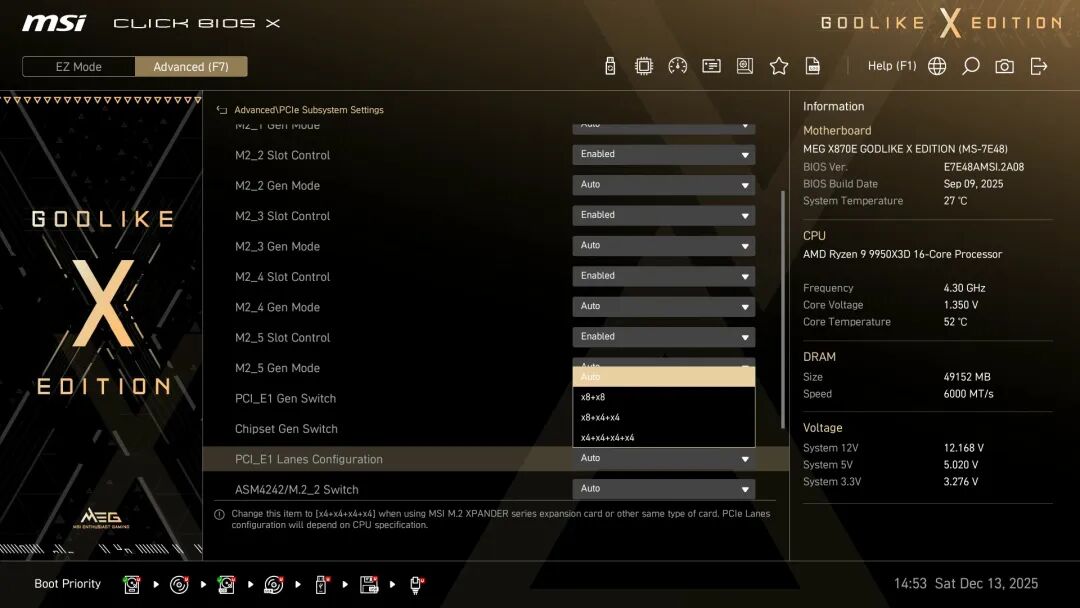Click the AMD Ryzen 9 9950X3D processor text
The width and height of the screenshot is (1080, 608).
(x=902, y=255)
